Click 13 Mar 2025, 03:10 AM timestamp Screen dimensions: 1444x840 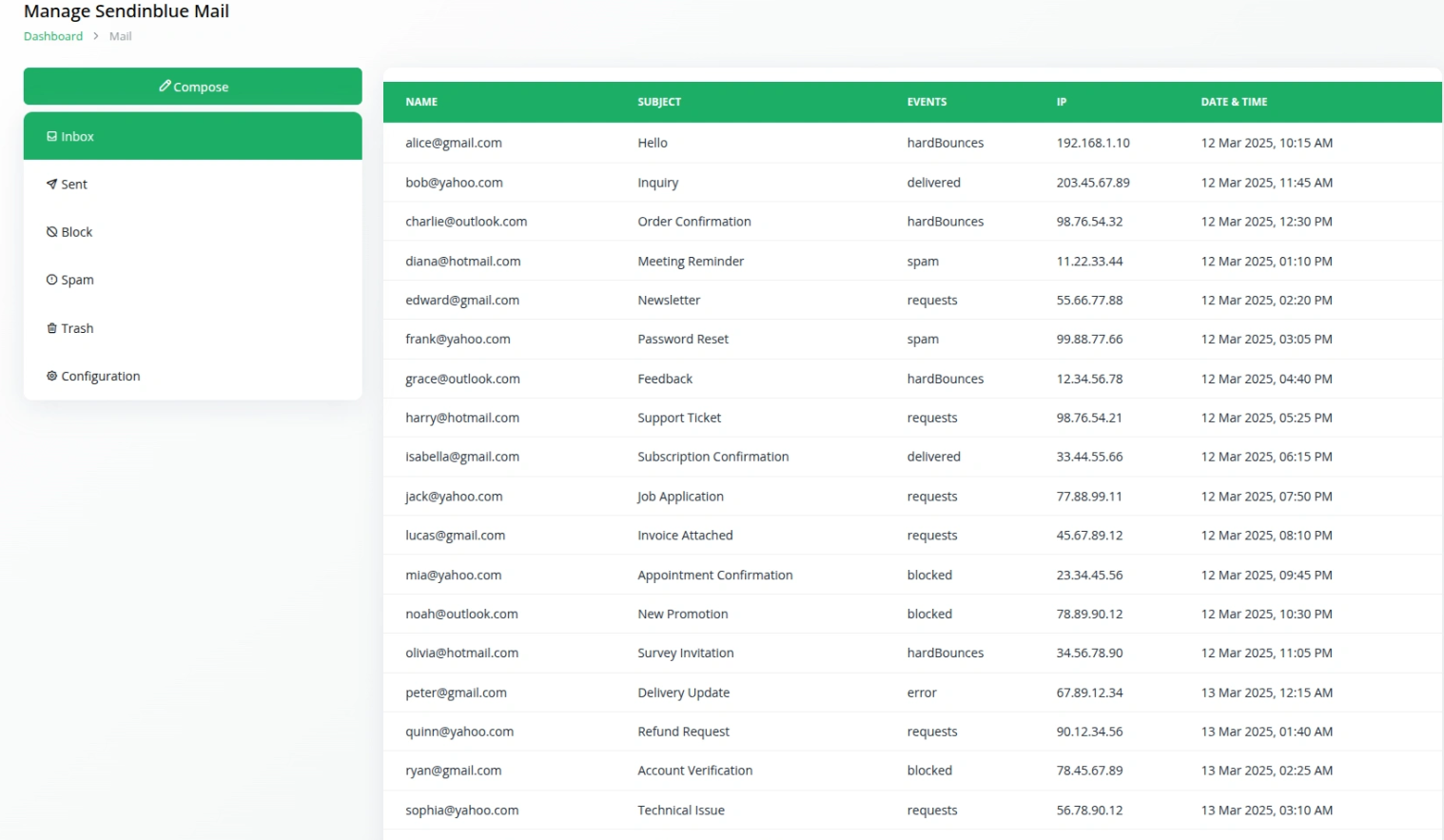click(x=1267, y=811)
